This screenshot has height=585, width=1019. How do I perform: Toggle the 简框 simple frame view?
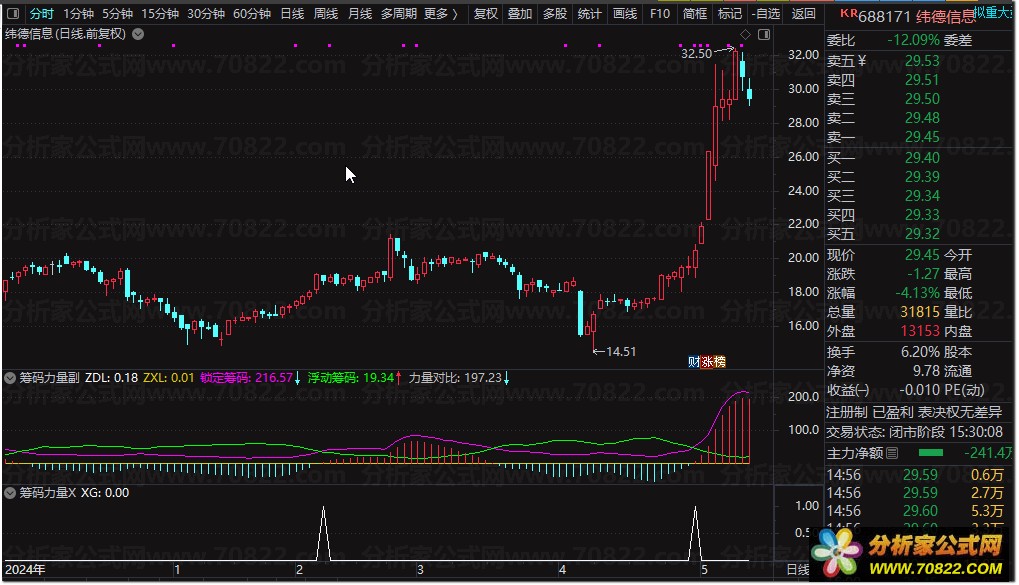695,14
